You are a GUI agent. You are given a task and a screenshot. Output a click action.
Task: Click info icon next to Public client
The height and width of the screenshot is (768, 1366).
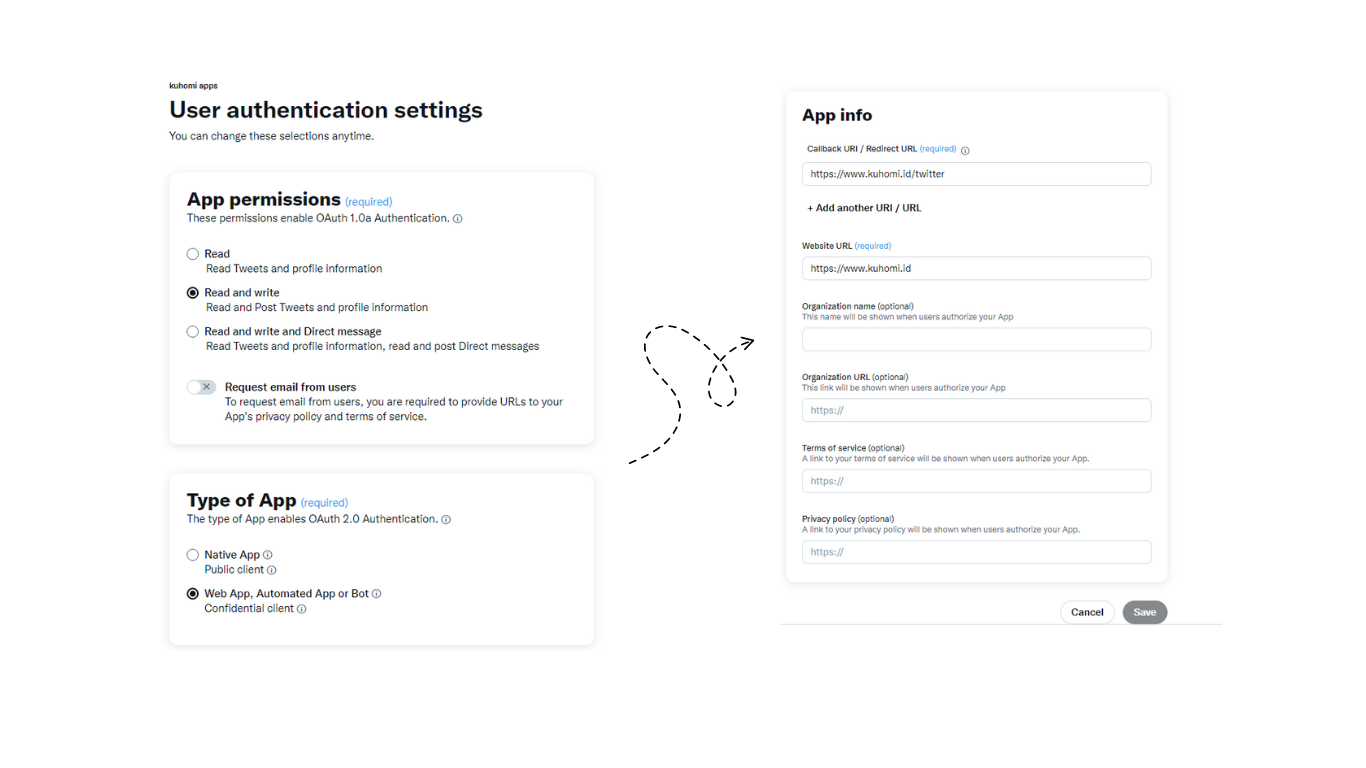[x=272, y=570]
